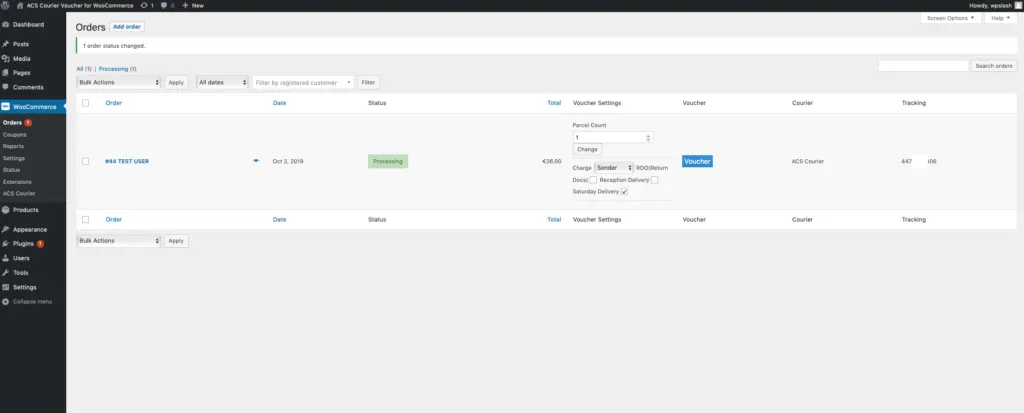Click the Oct 2, 2019 date cell
1024x413 pixels.
[288, 161]
